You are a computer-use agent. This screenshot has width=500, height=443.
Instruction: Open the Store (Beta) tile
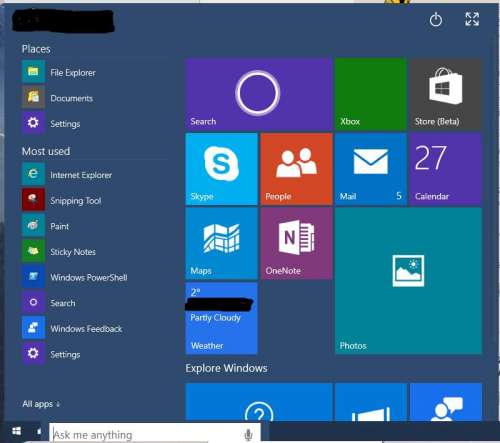(446, 94)
